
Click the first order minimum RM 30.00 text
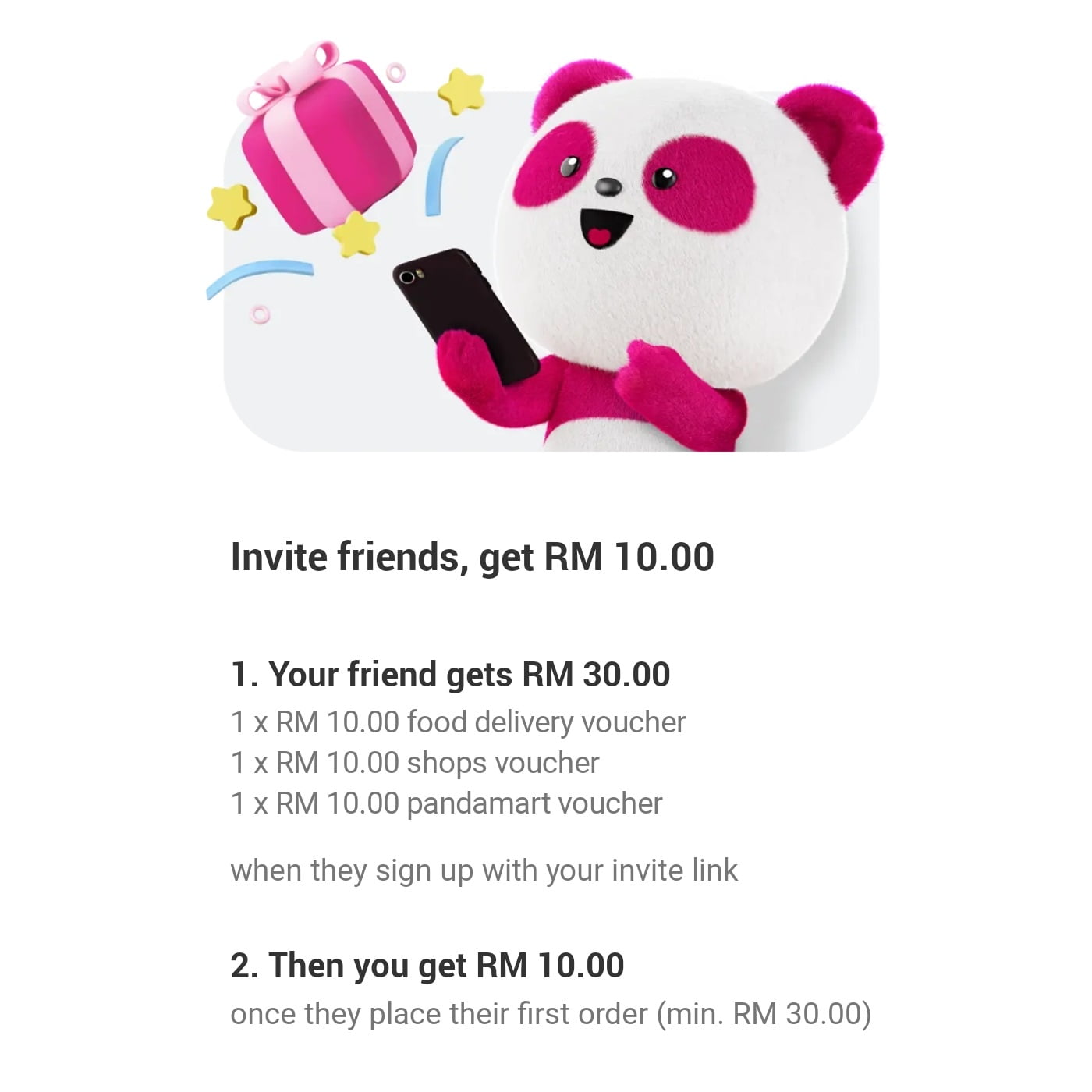pos(551,1014)
